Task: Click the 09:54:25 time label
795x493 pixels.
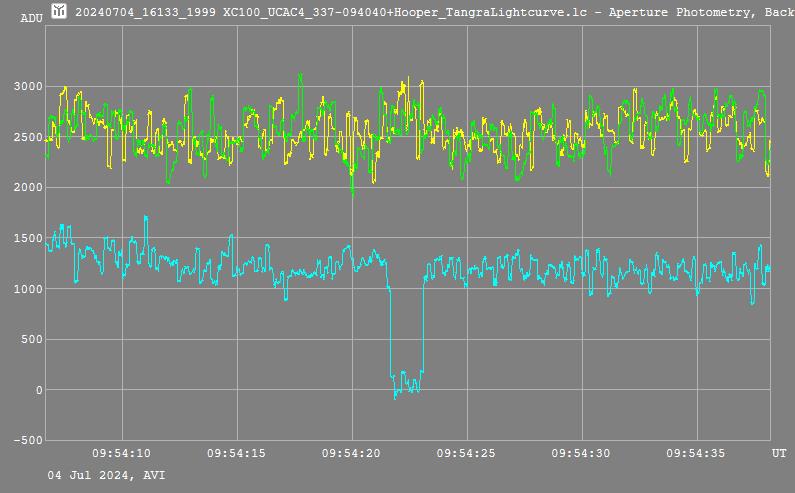Action: 466,453
